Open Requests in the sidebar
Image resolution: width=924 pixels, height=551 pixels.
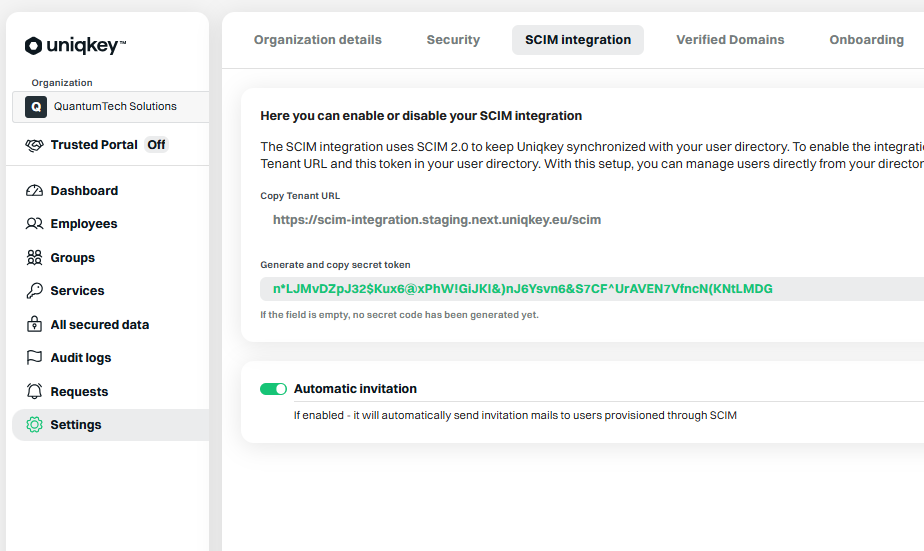(111, 391)
